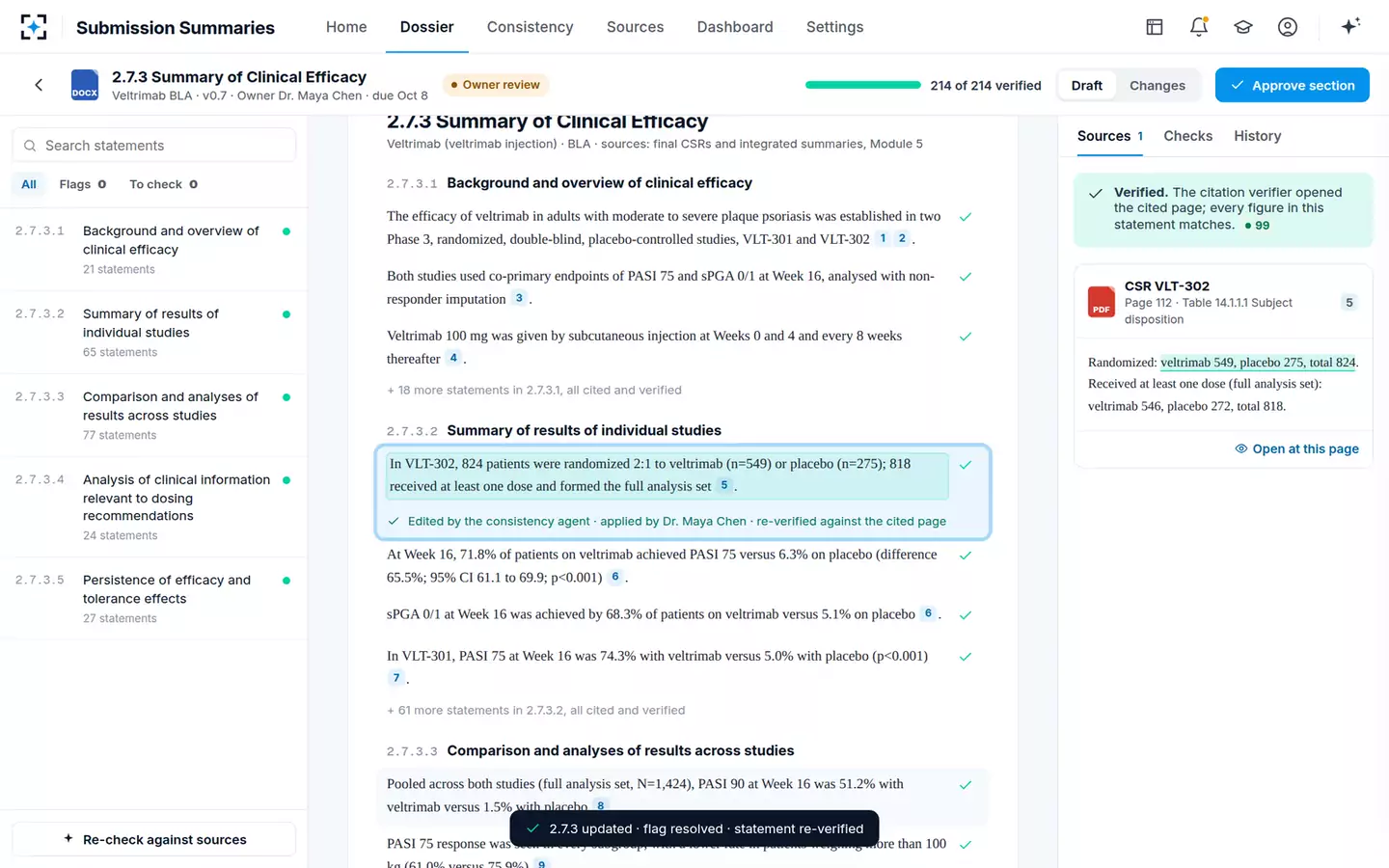
Task: Switch to Draft view
Action: click(1087, 86)
